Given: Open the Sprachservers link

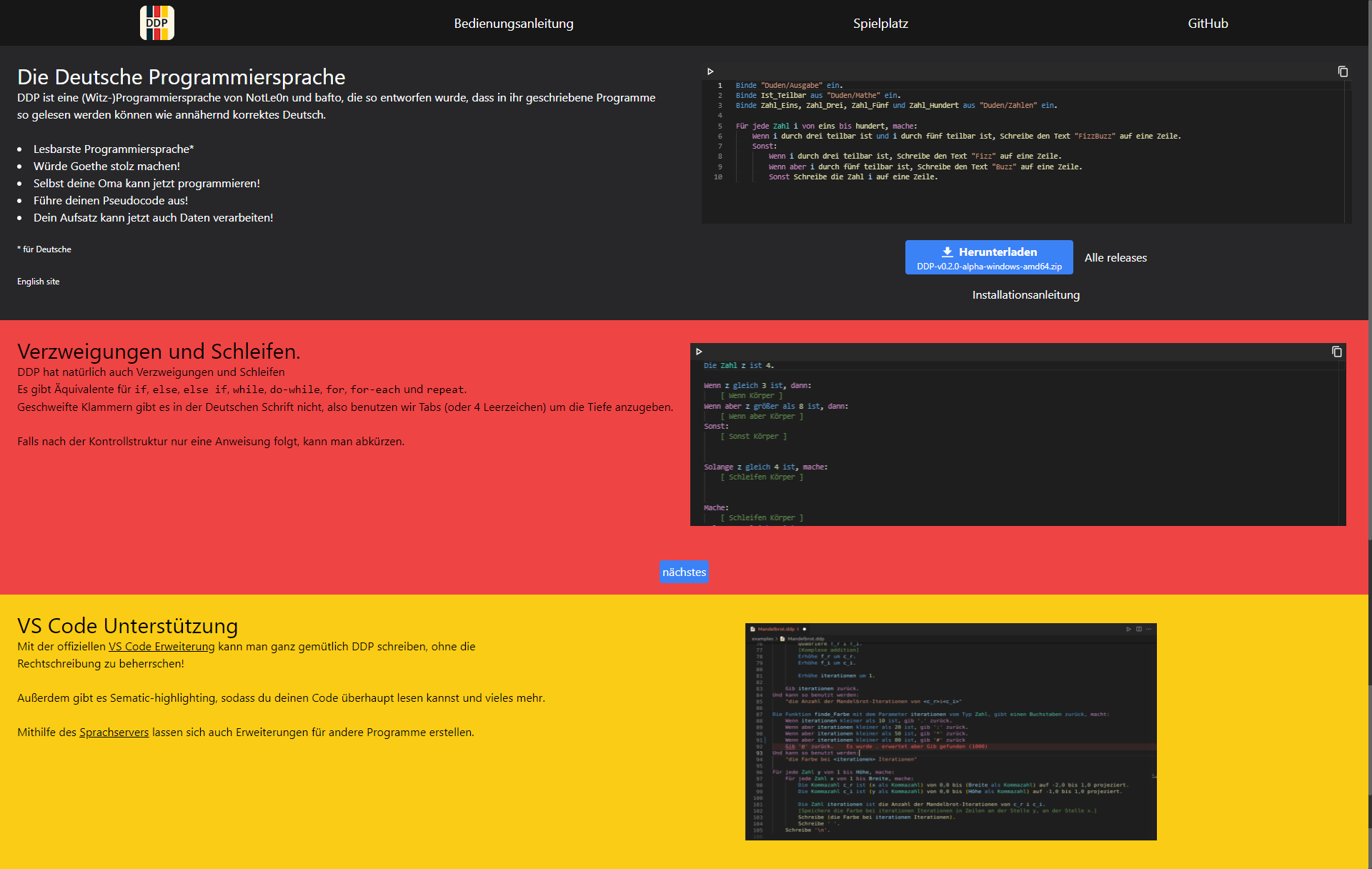Looking at the screenshot, I should click(x=114, y=732).
